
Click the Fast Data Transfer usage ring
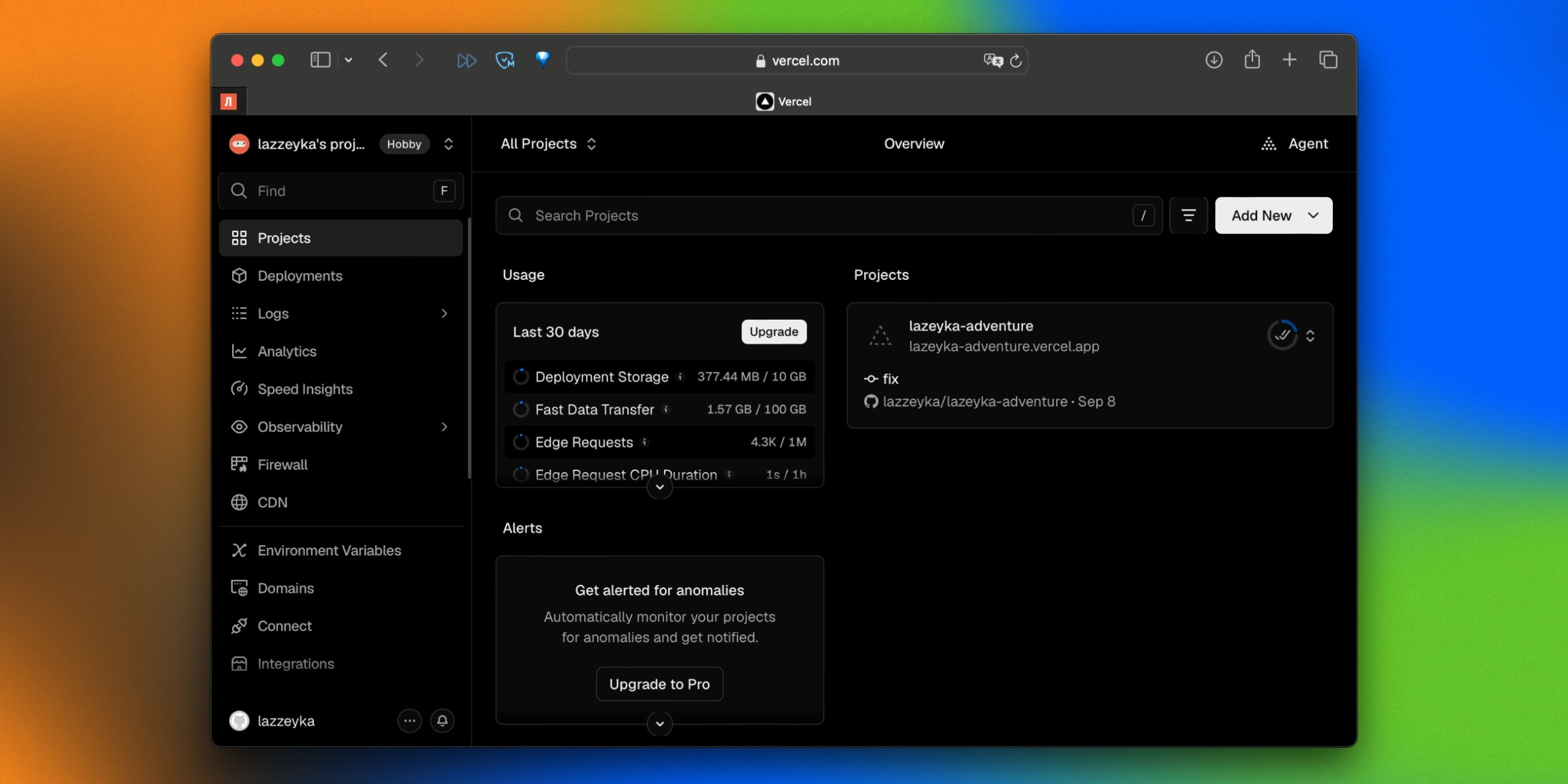[521, 409]
